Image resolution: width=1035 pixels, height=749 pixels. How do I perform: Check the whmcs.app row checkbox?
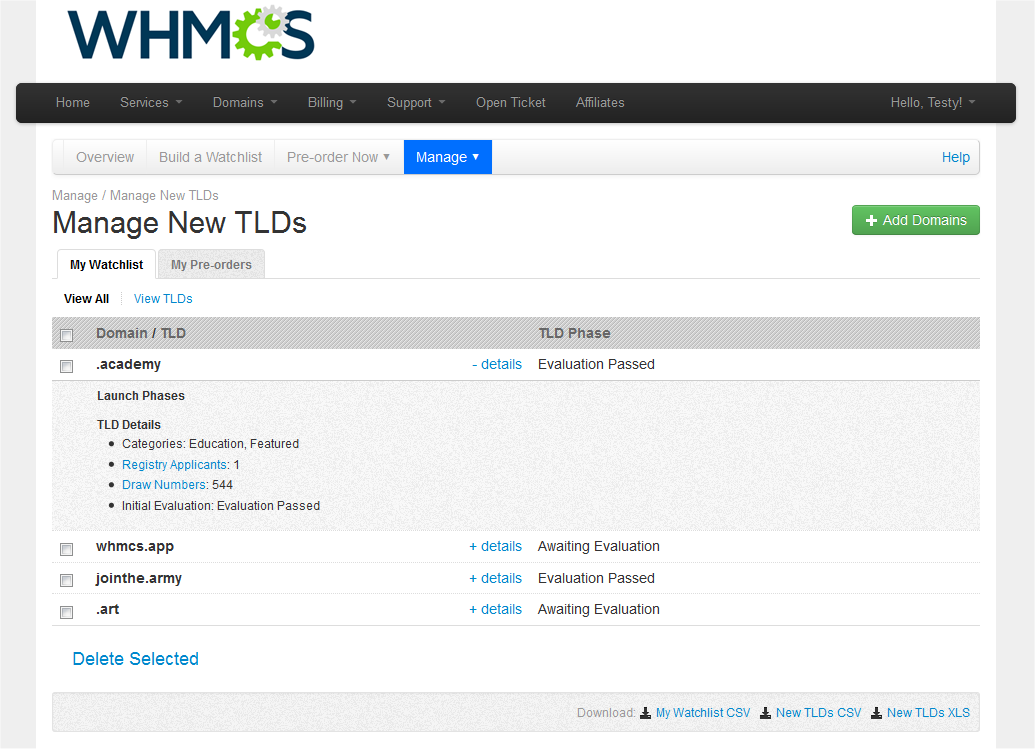click(67, 549)
